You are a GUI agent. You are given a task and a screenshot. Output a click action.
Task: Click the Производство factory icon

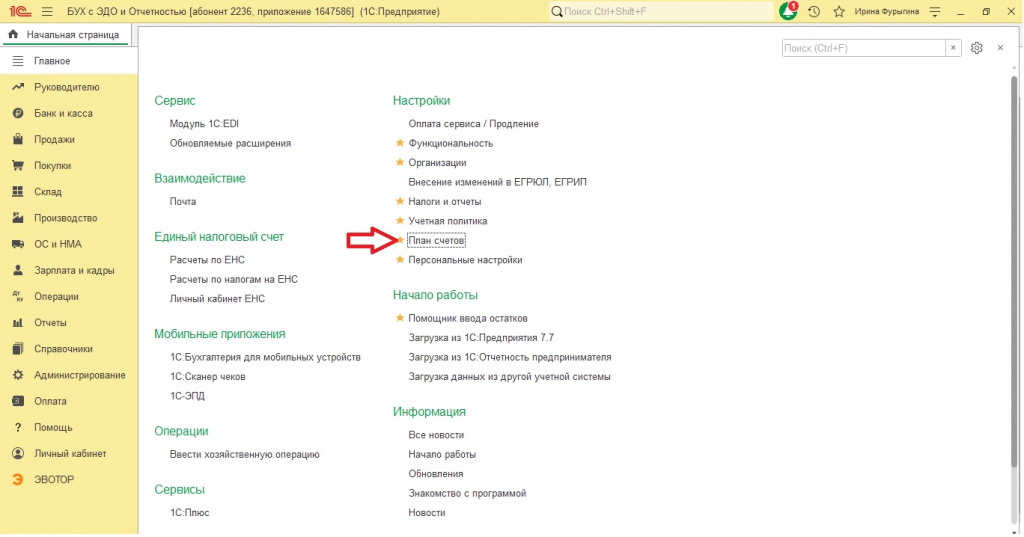pyautogui.click(x=18, y=218)
